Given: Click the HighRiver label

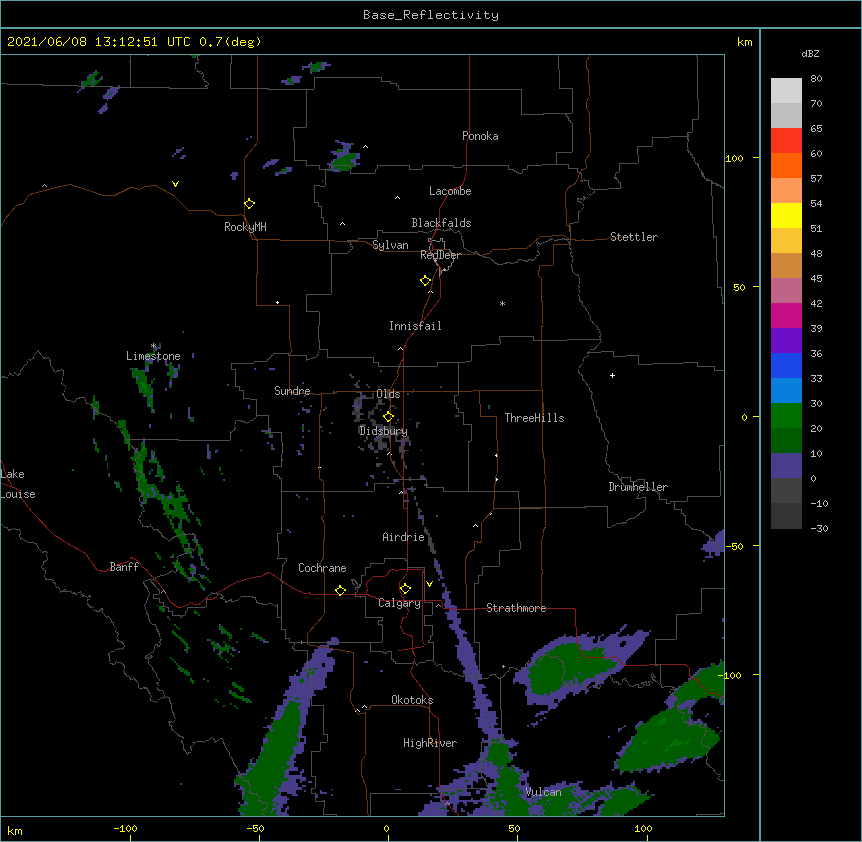Looking at the screenshot, I should coord(430,743).
